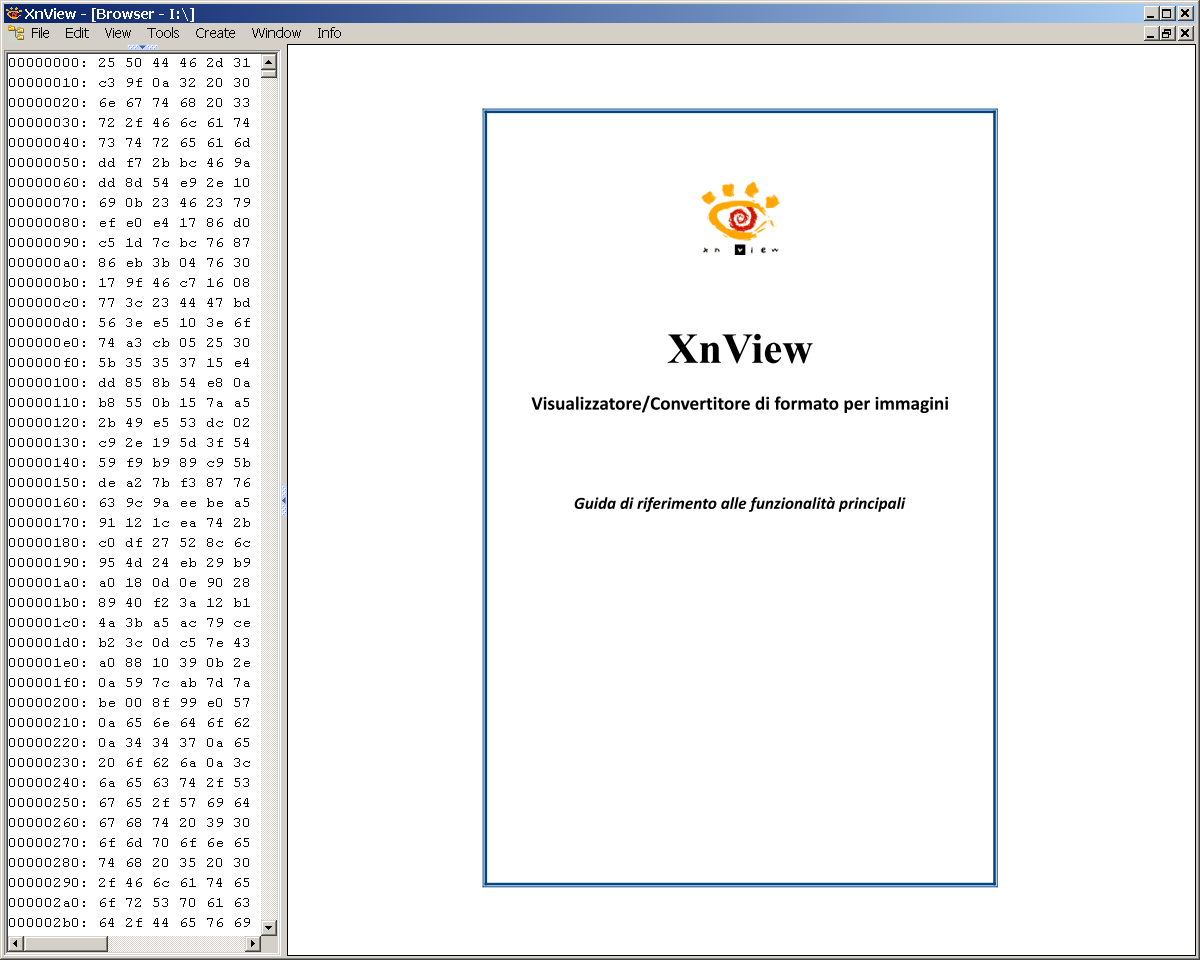
Task: Minimize the XnView main window
Action: (x=1152, y=14)
